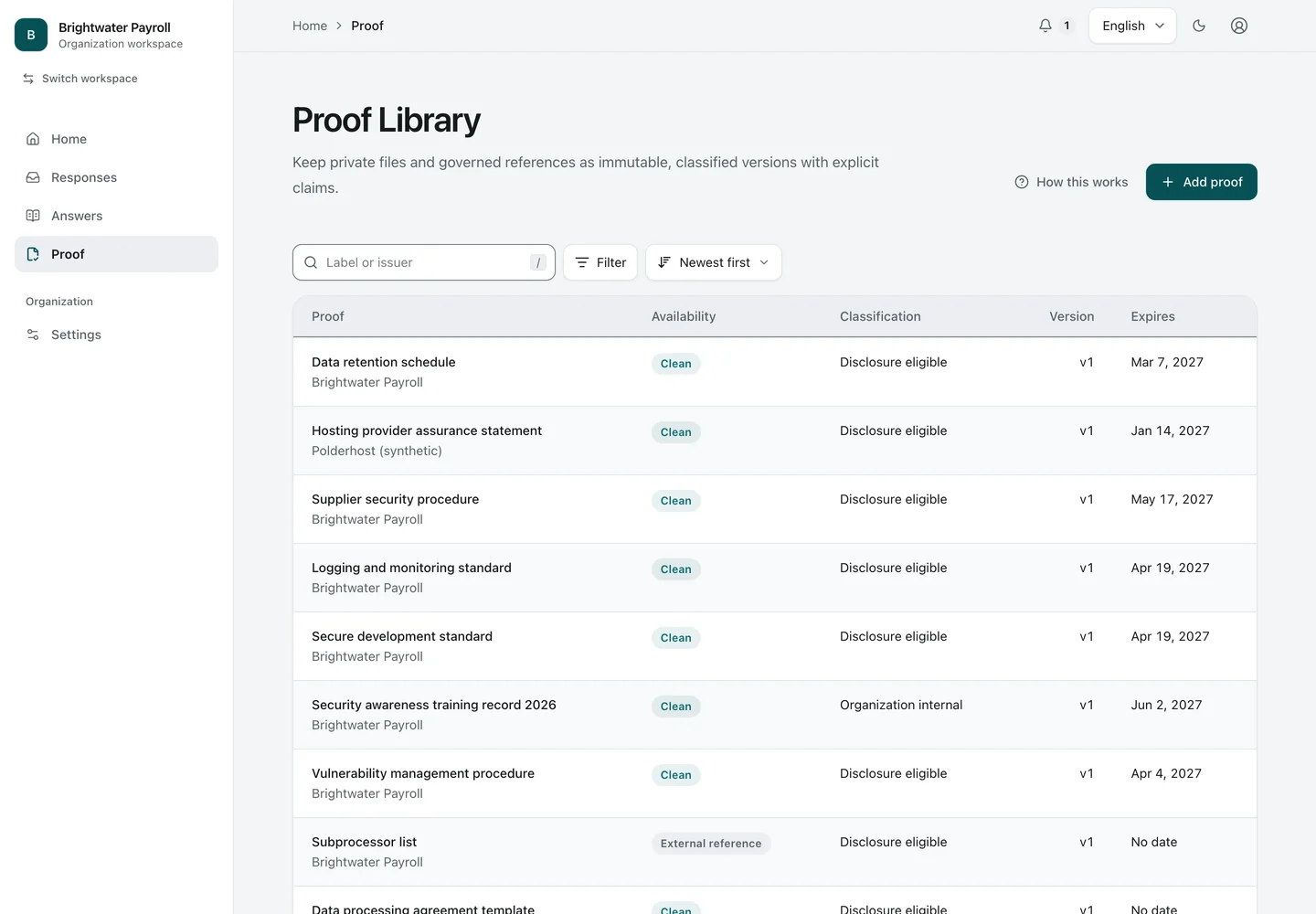This screenshot has width=1316, height=914.
Task: Click the help circle icon beside How this works
Action: (x=1022, y=182)
